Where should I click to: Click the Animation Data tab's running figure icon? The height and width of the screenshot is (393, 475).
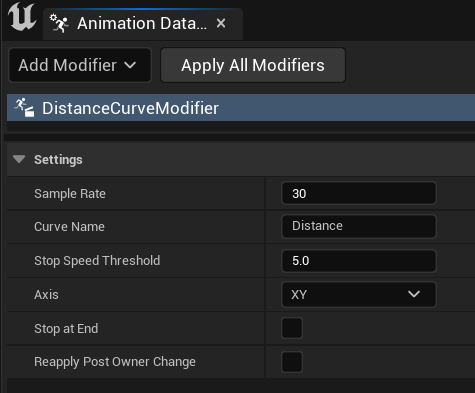point(59,23)
